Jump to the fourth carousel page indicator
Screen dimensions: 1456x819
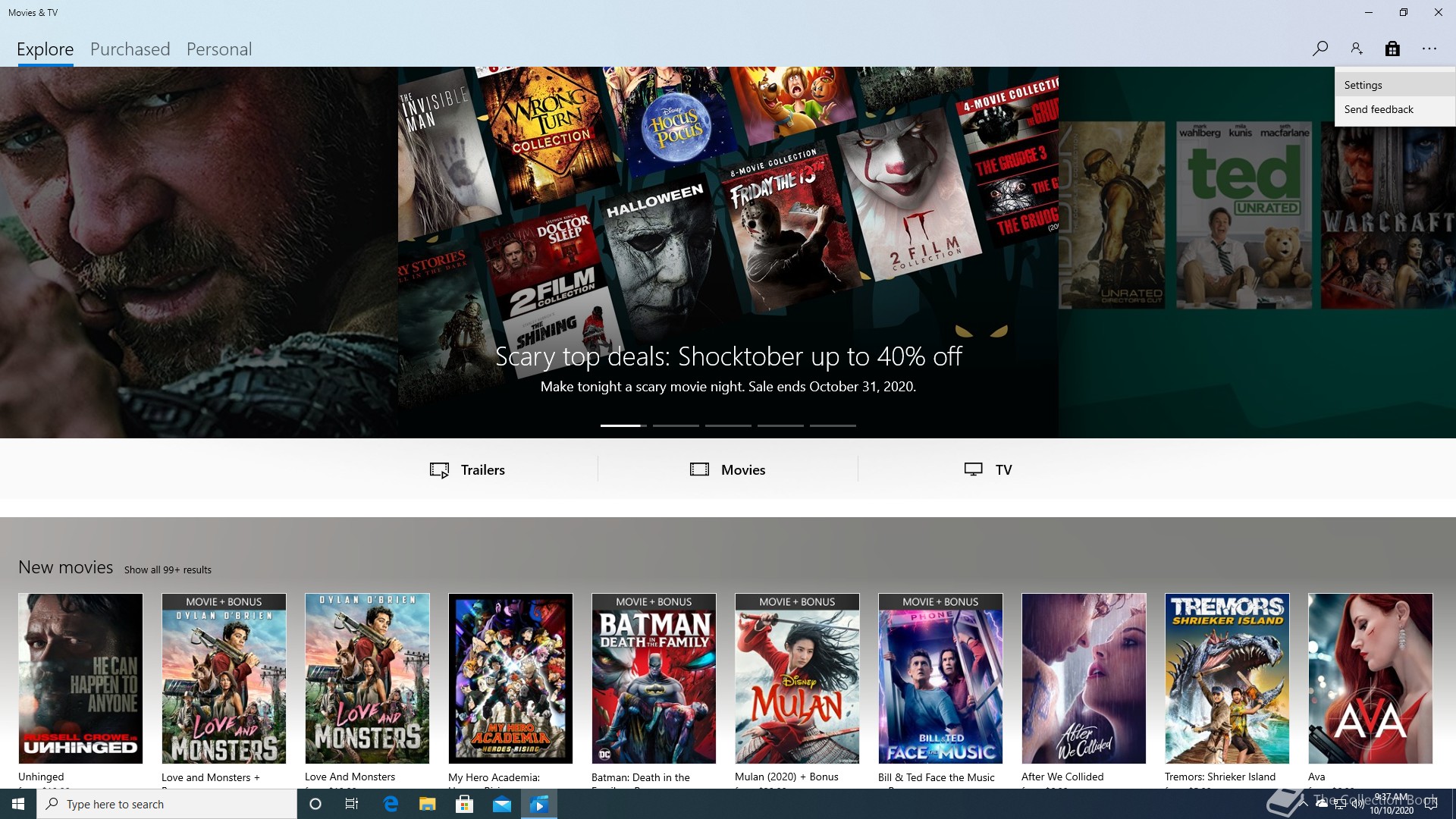click(780, 425)
